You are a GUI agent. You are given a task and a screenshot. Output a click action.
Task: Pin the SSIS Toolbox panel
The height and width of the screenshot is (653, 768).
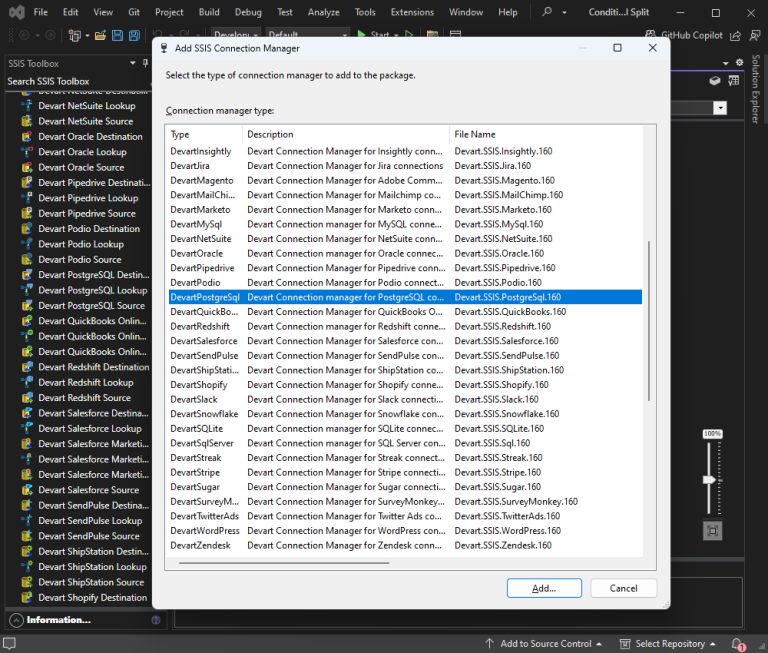(145, 63)
